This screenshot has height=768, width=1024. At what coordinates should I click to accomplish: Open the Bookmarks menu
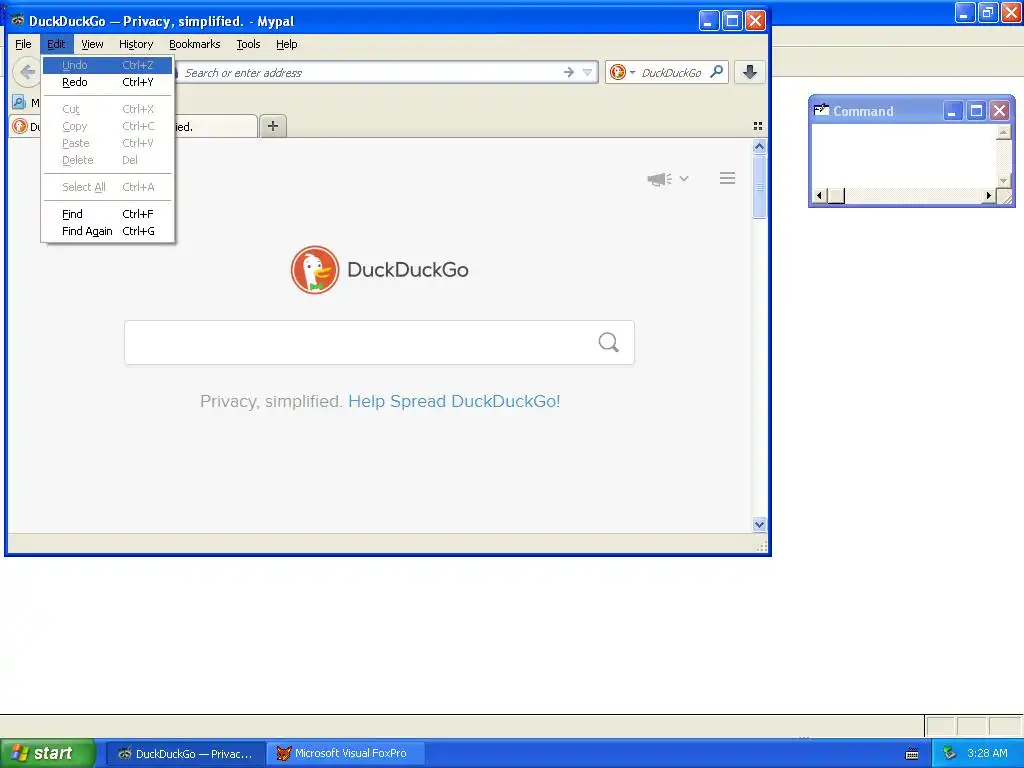click(x=195, y=44)
